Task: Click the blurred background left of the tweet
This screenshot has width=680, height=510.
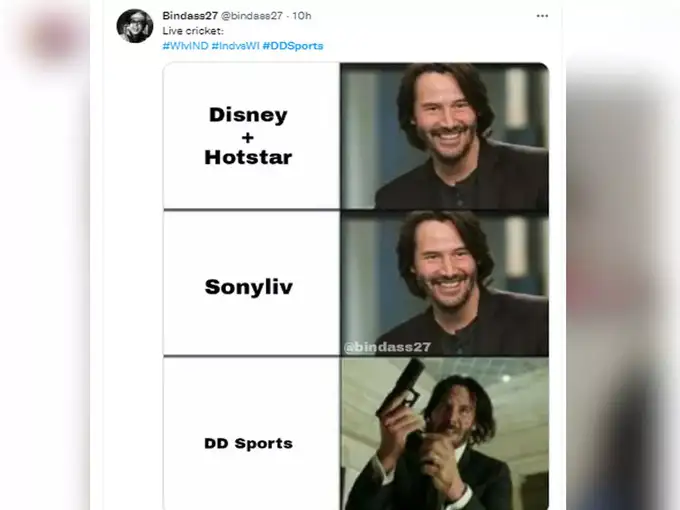Action: pyautogui.click(x=45, y=255)
